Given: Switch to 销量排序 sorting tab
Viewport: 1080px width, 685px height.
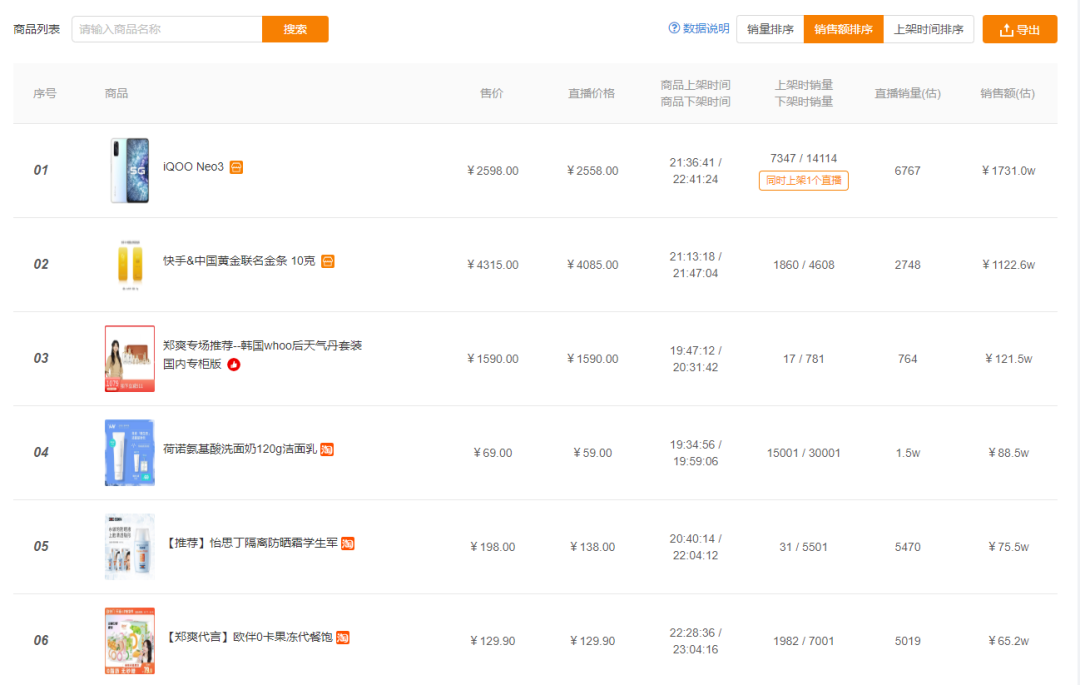Looking at the screenshot, I should (770, 30).
